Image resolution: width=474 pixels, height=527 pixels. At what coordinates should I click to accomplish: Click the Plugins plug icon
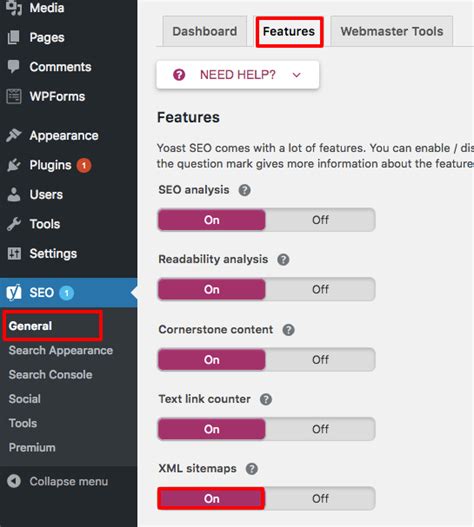(14, 165)
